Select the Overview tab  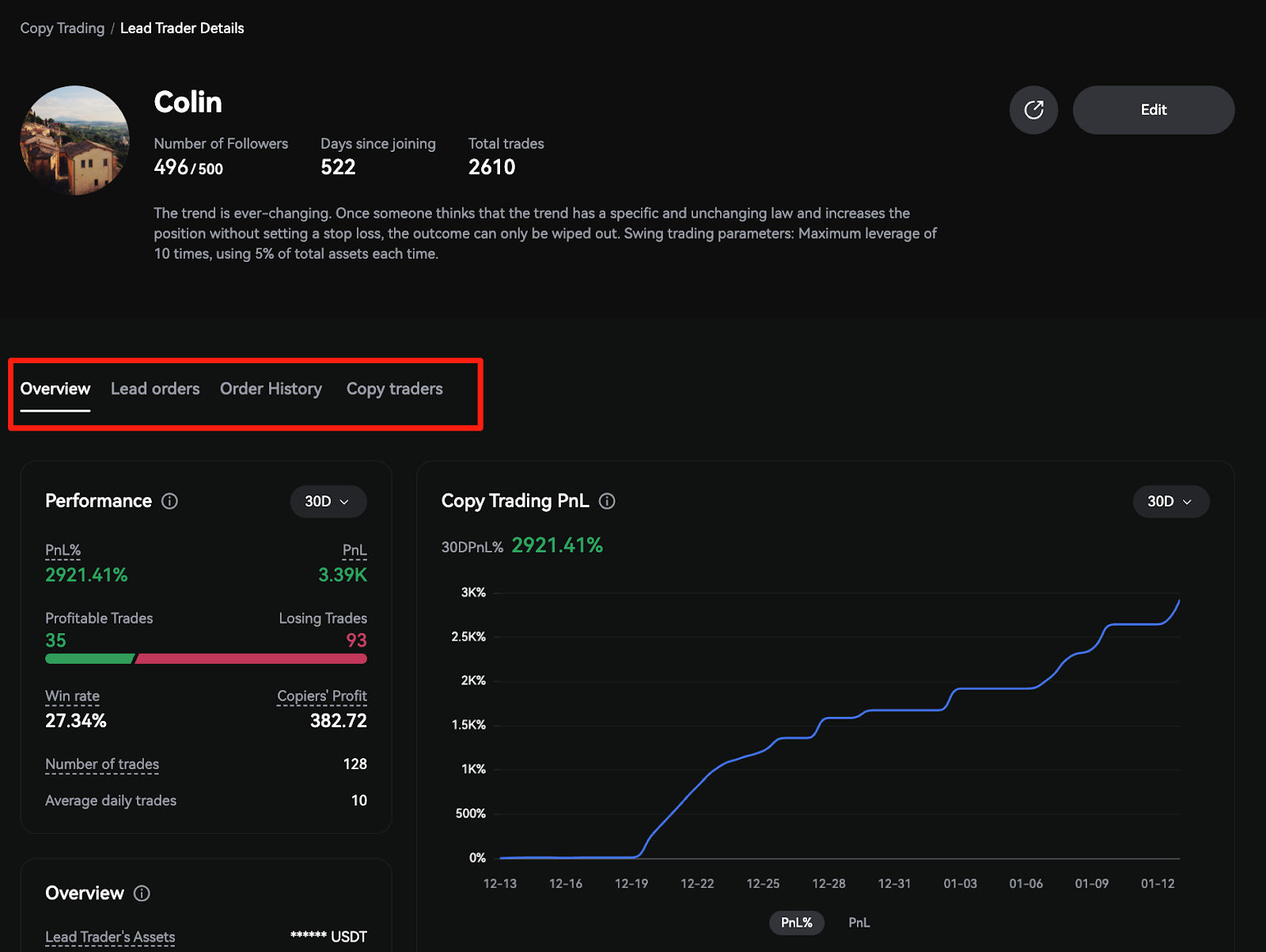point(55,389)
